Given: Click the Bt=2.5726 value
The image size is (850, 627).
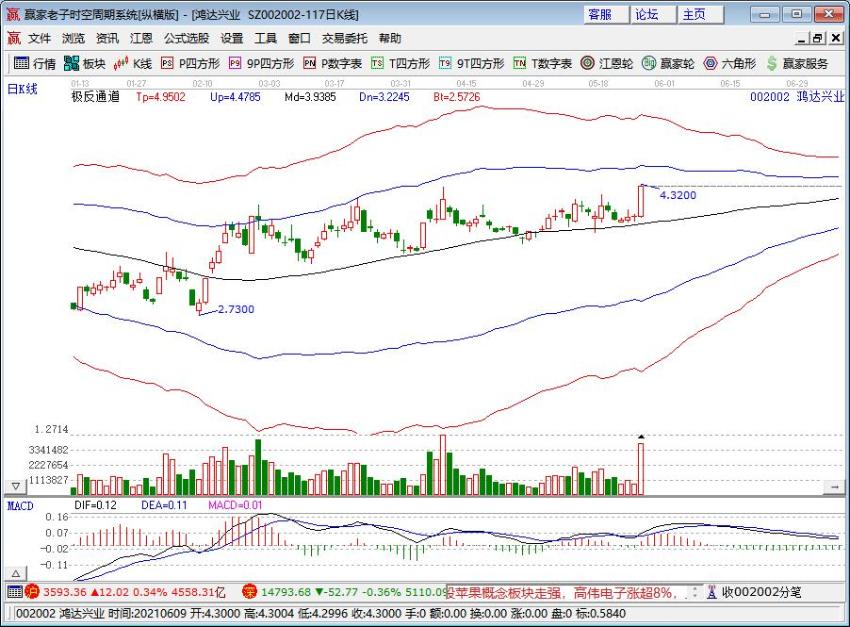Looking at the screenshot, I should click(x=457, y=97).
